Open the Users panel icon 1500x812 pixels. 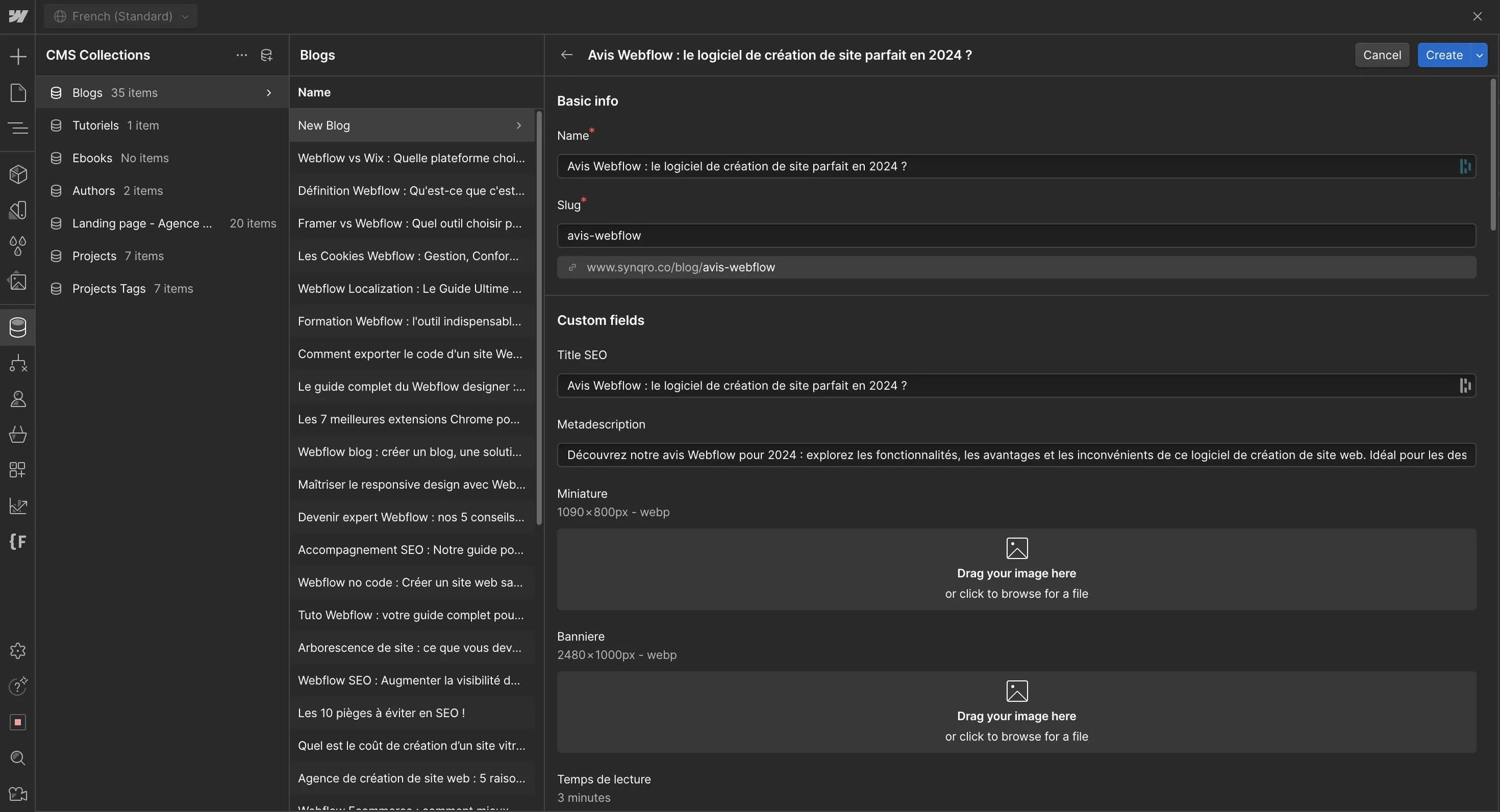click(18, 399)
